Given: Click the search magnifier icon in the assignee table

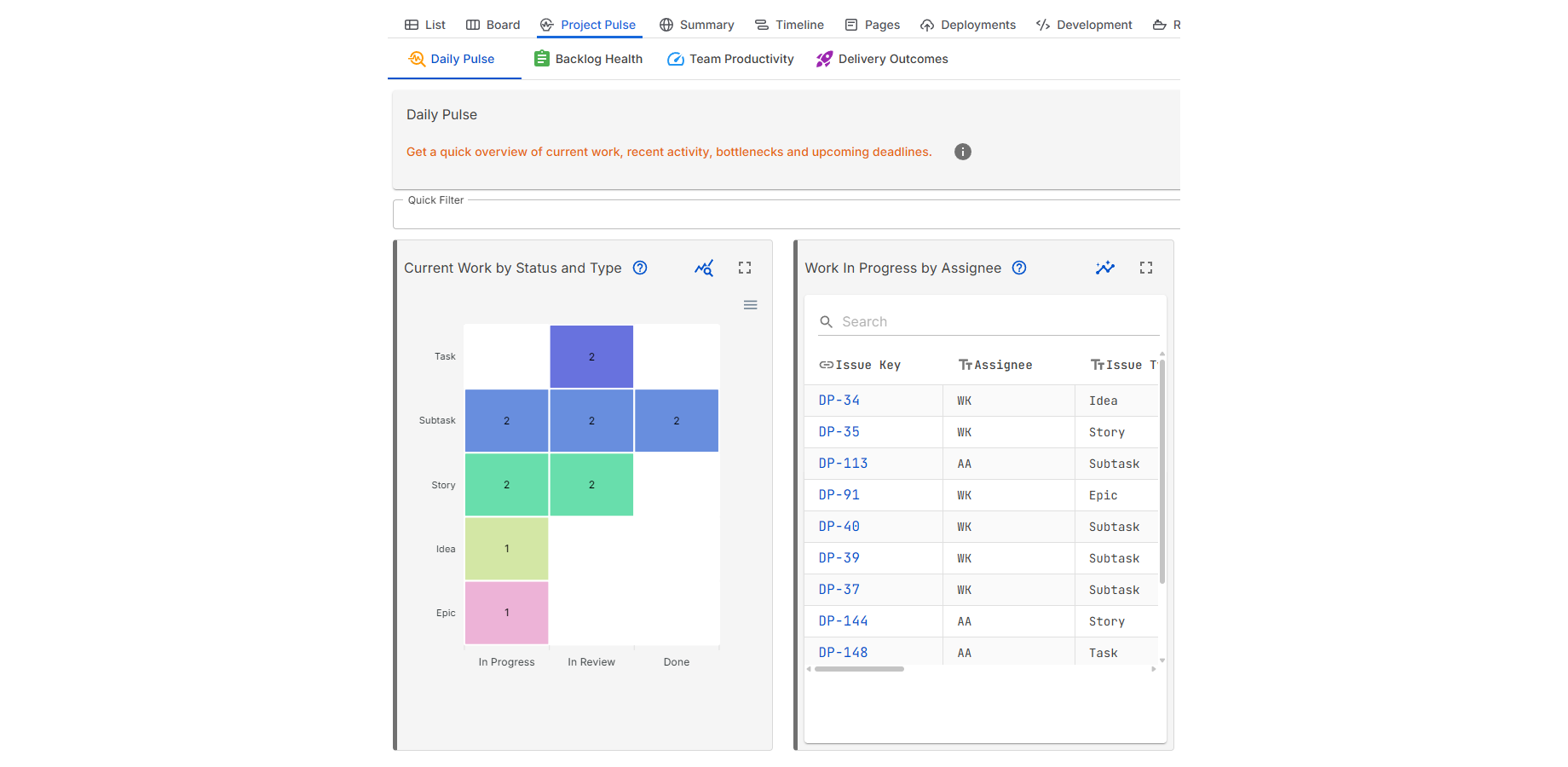Looking at the screenshot, I should point(826,321).
